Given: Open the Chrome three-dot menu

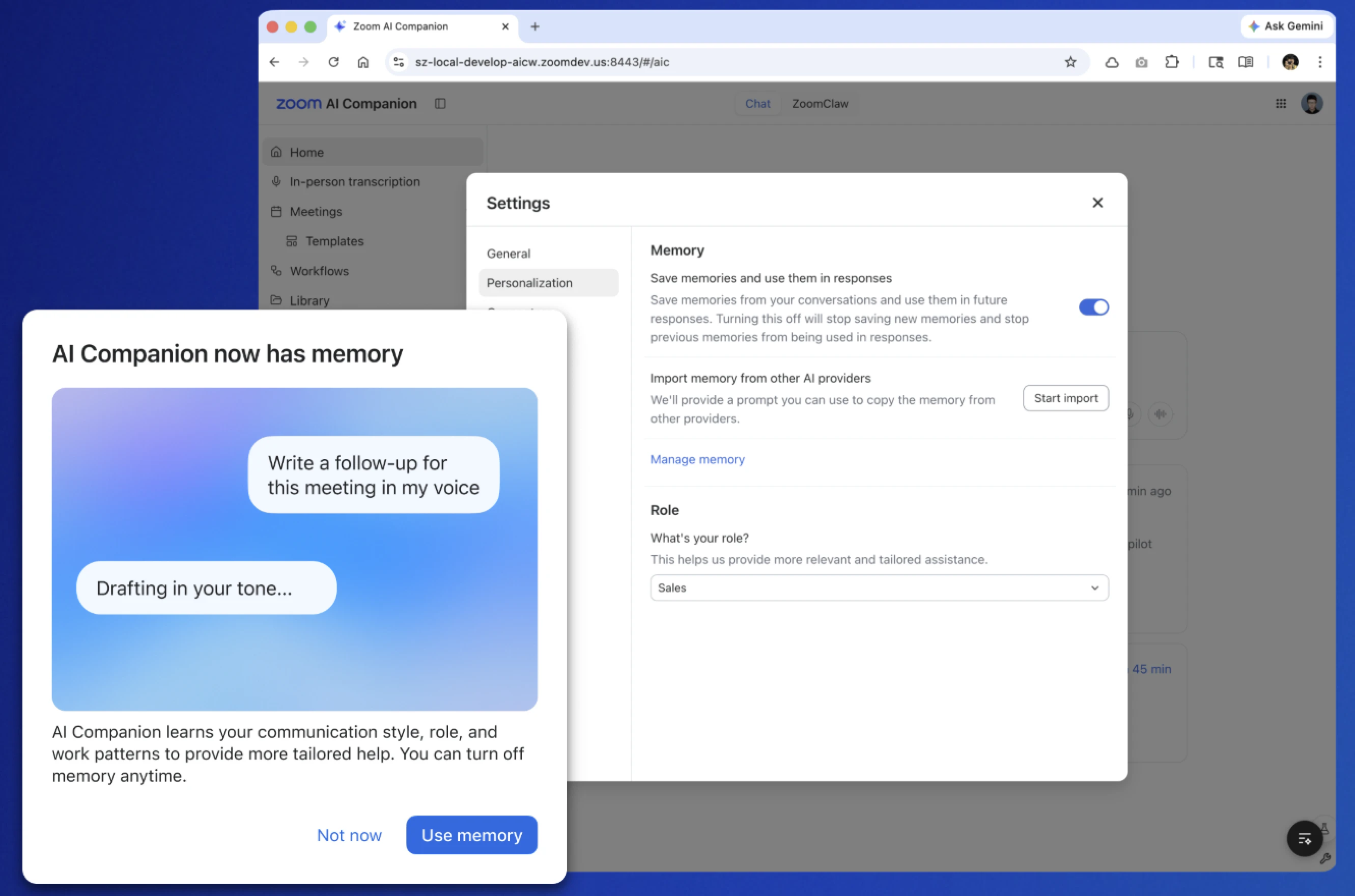Looking at the screenshot, I should coord(1320,62).
